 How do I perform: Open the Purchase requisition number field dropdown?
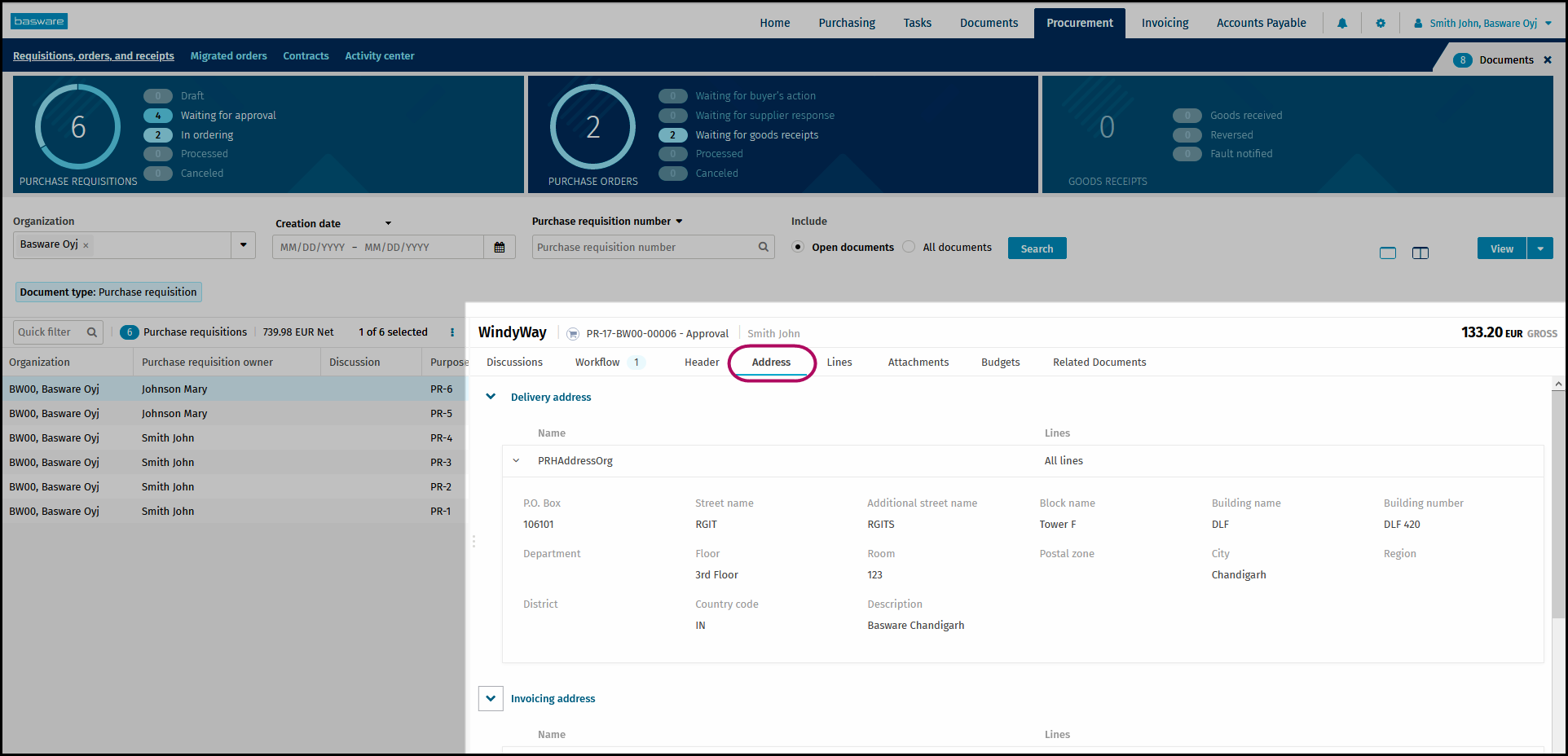[x=679, y=221]
